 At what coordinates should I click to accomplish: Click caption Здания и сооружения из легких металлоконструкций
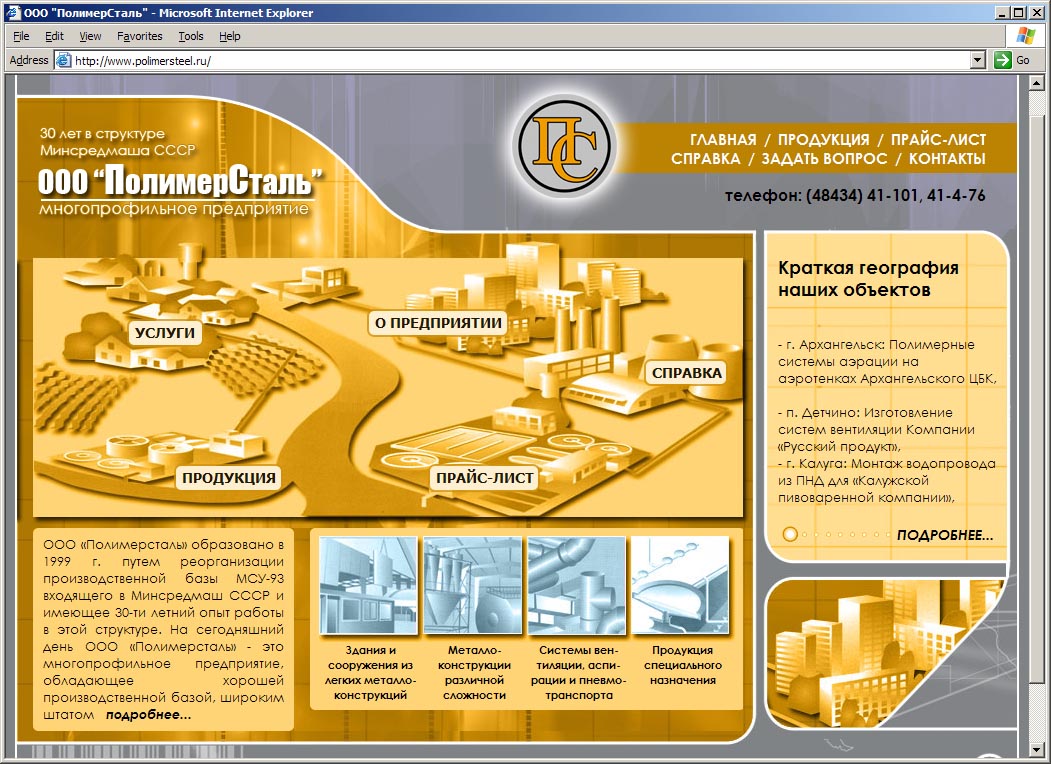(x=370, y=672)
